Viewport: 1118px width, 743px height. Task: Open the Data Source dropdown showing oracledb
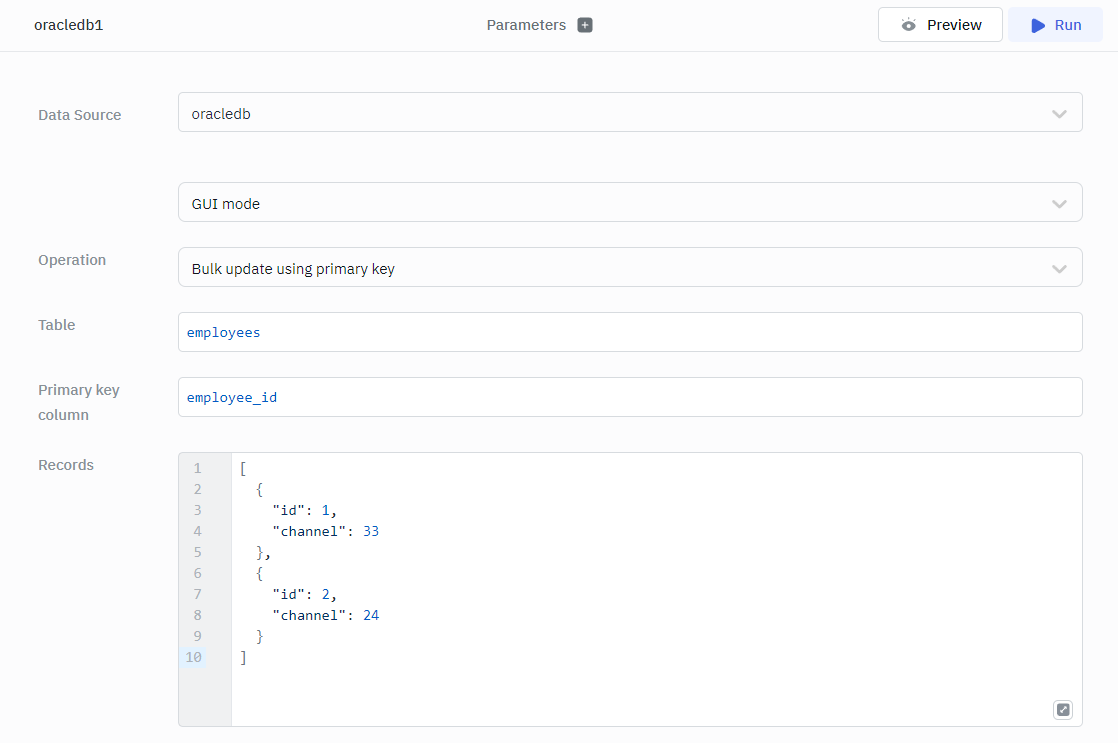tap(630, 113)
